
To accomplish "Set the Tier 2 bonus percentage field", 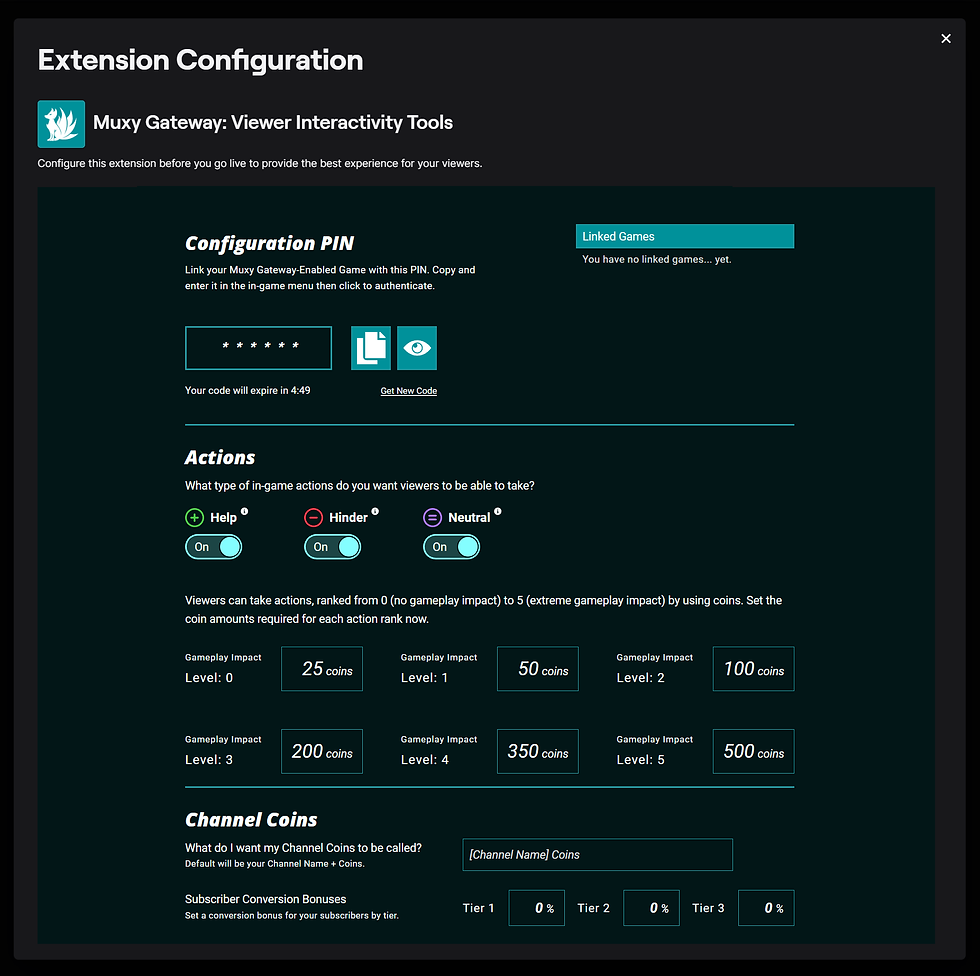I will coord(651,908).
